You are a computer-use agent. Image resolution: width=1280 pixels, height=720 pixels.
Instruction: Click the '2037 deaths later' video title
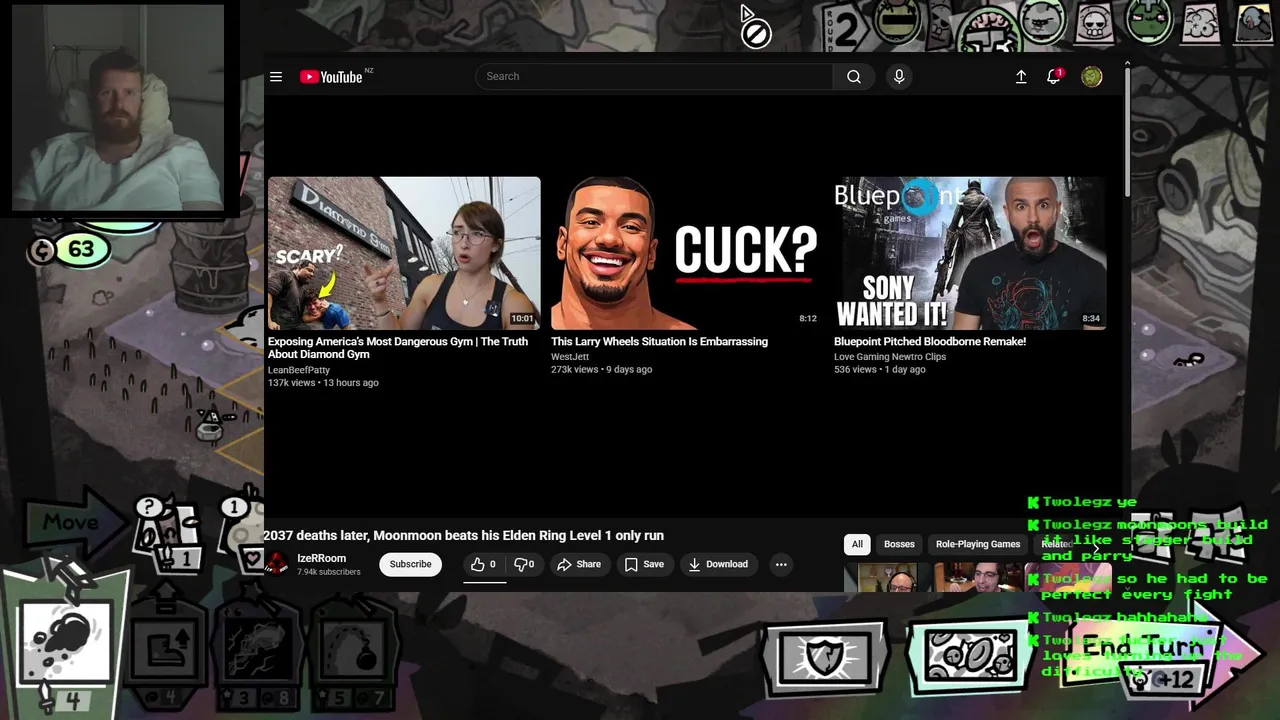point(464,536)
